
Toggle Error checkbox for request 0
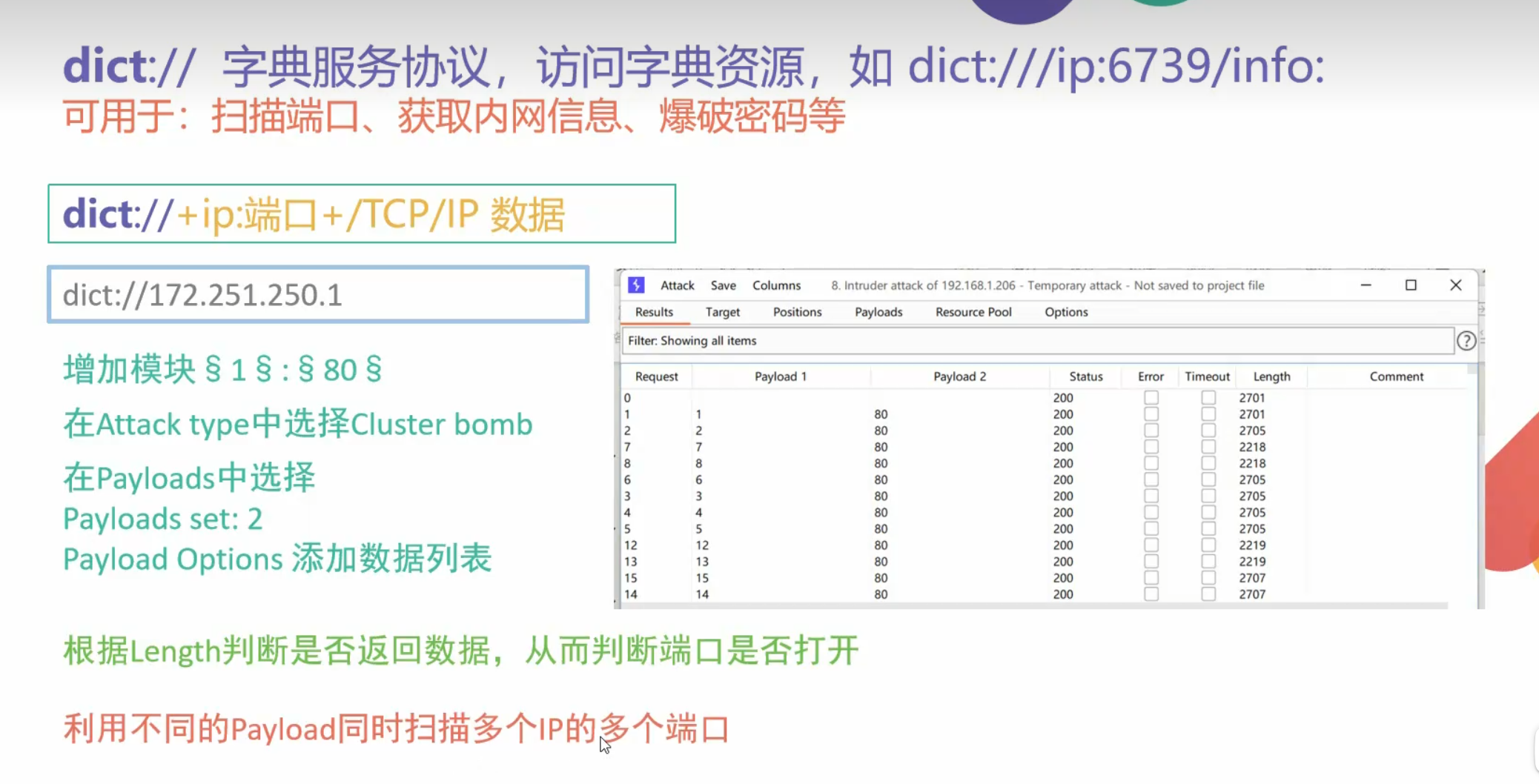tap(1151, 398)
